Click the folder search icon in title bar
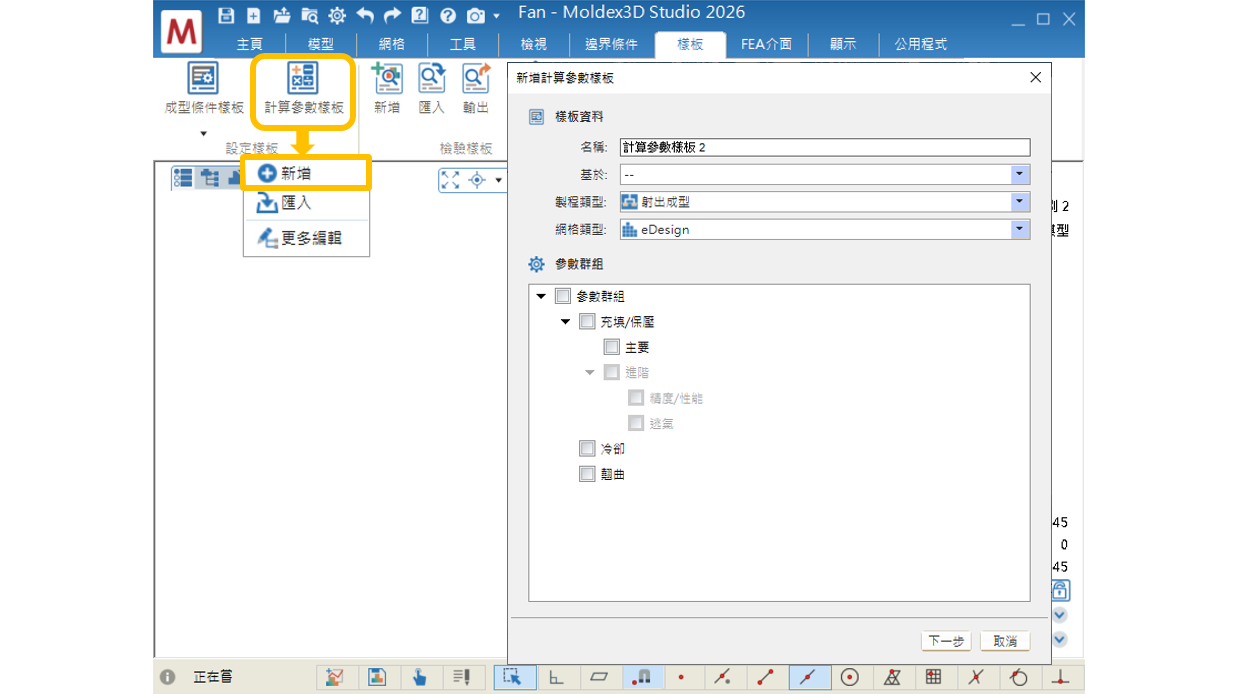 pos(310,15)
